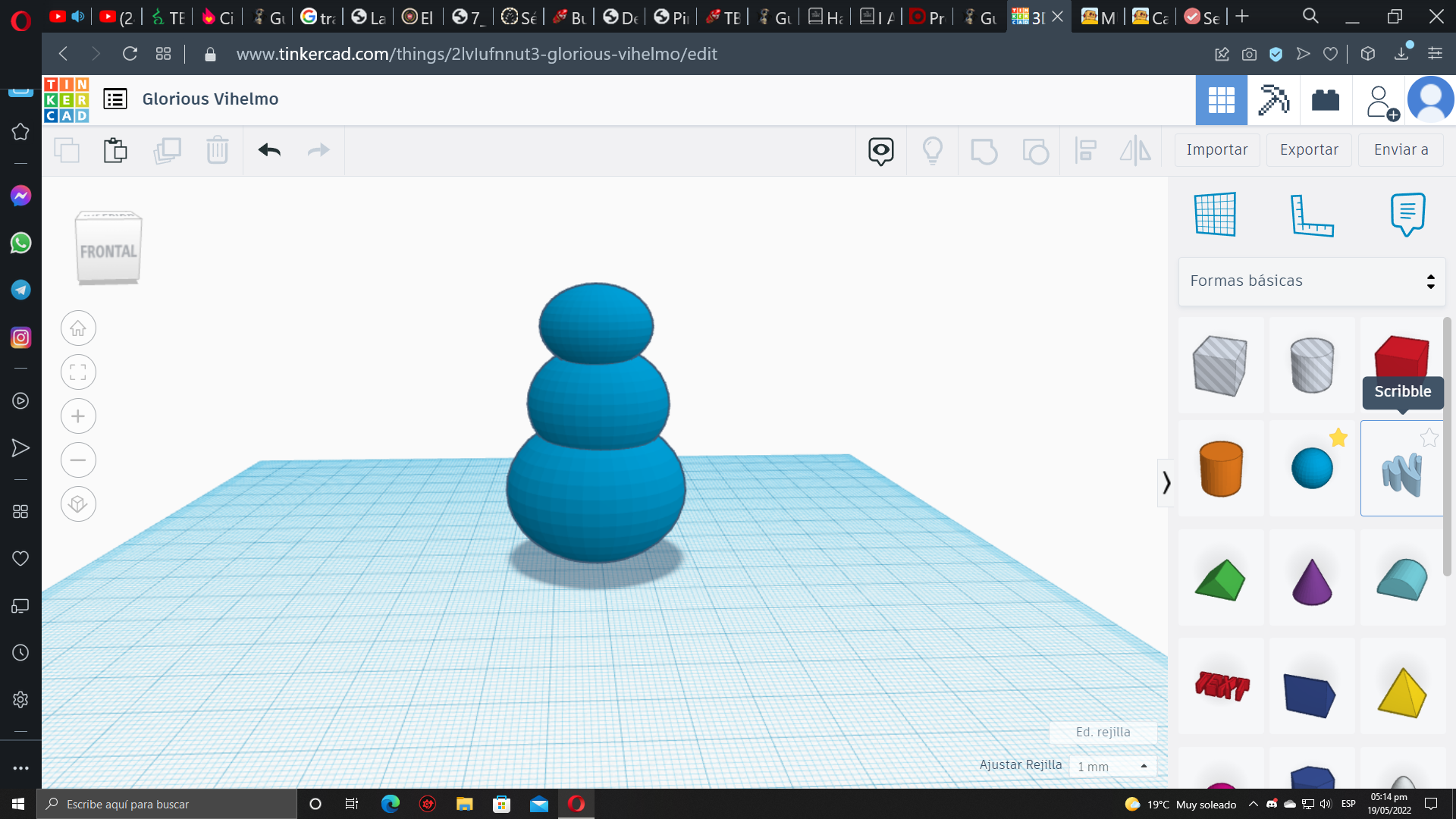Zoom out with the minus button
The height and width of the screenshot is (819, 1456).
tap(78, 460)
